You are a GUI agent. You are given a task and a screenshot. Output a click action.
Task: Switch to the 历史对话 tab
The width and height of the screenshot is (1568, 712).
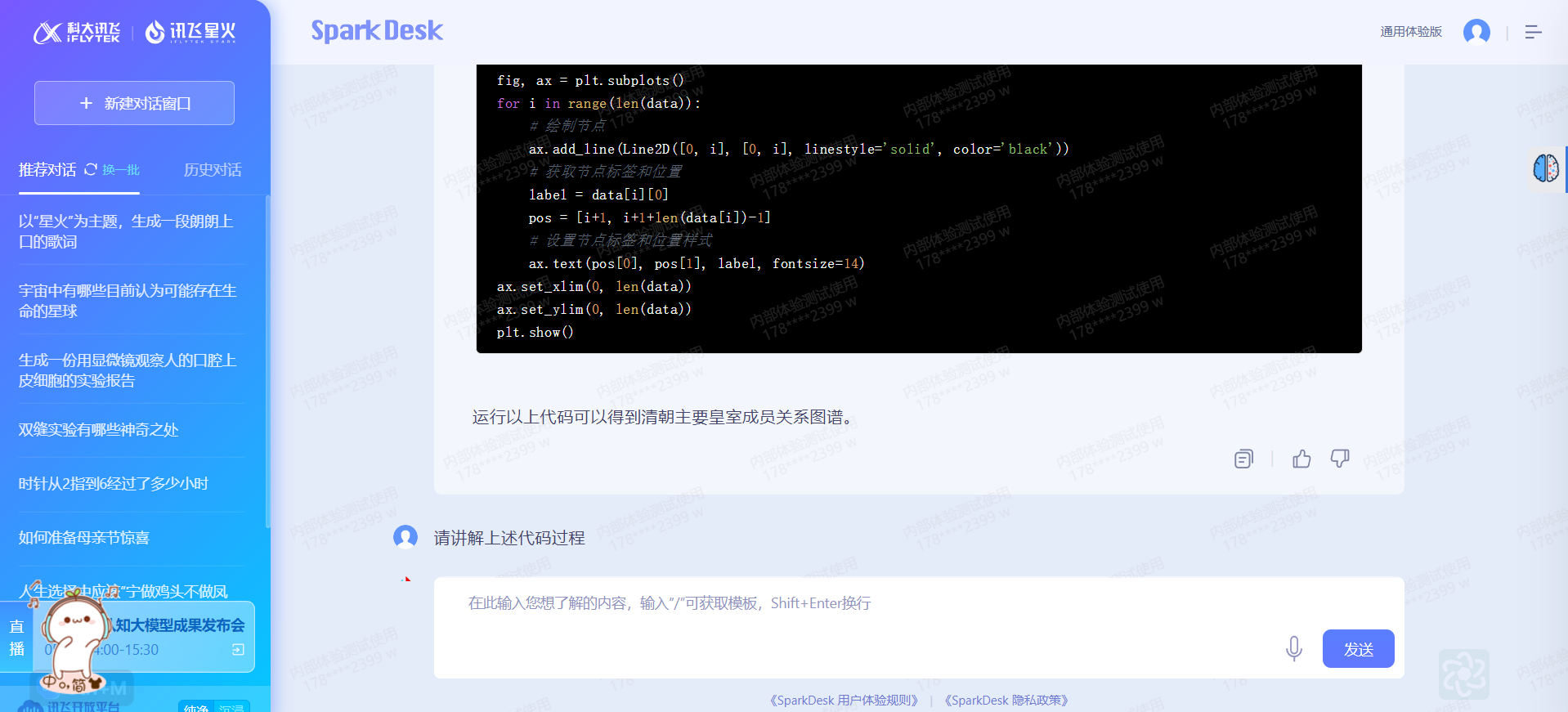pyautogui.click(x=213, y=170)
